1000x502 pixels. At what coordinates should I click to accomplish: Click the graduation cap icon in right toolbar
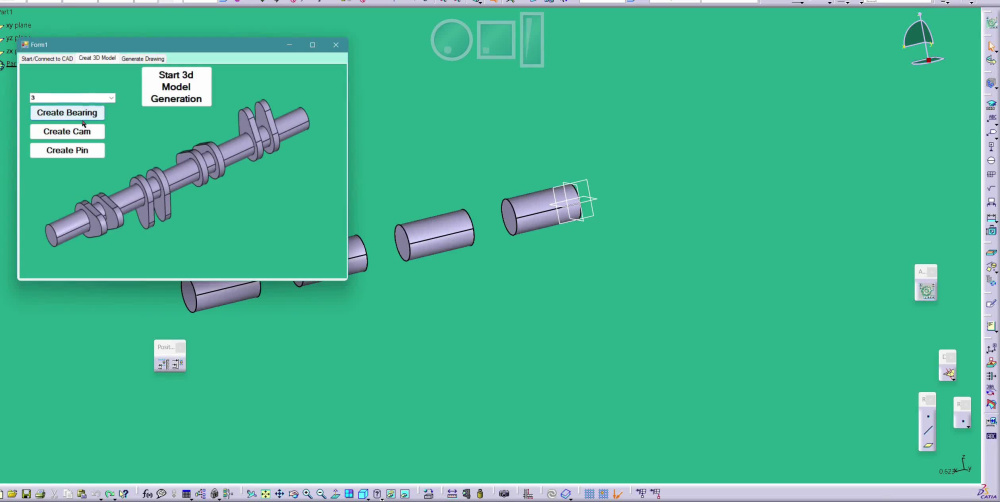pyautogui.click(x=991, y=103)
